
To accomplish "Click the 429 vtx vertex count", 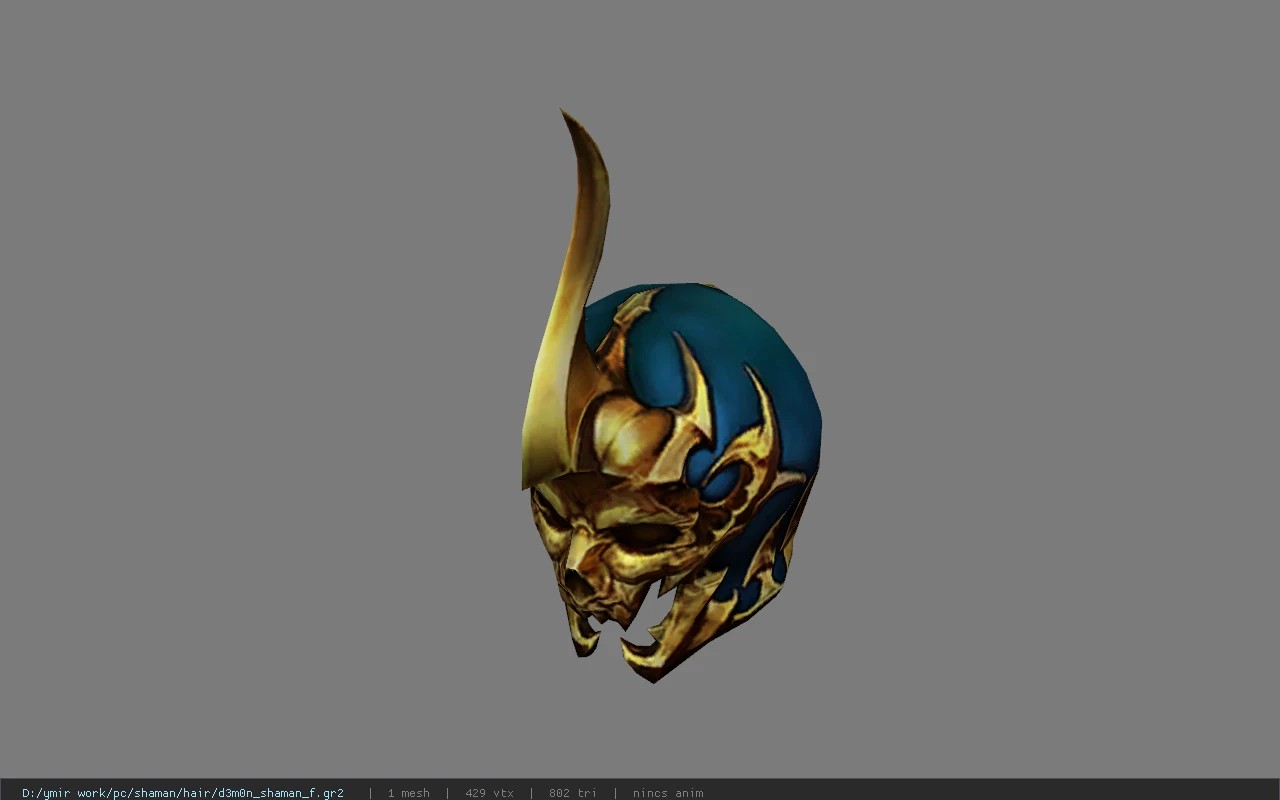I will 489,793.
